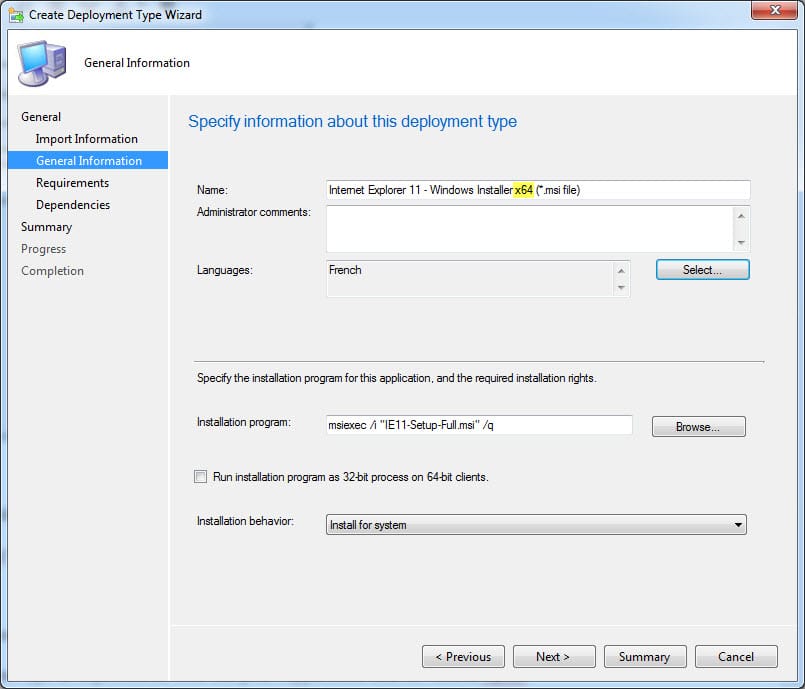Click the Select languages button
The image size is (805, 689).
[702, 270]
